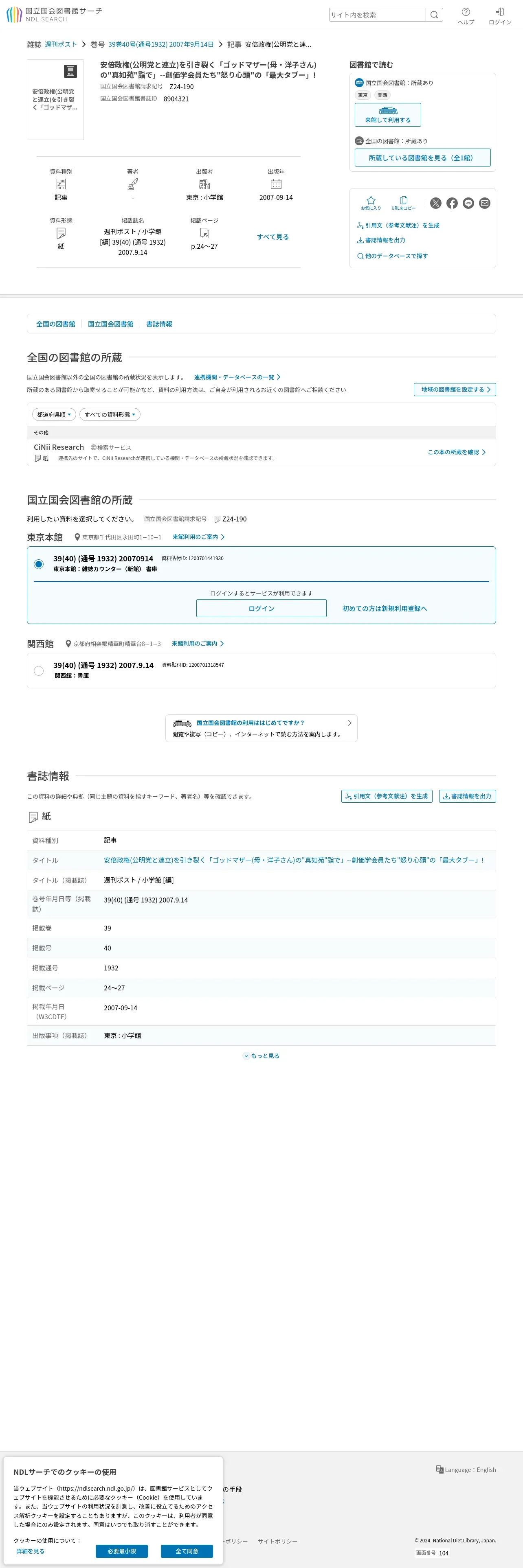Jump to 全国の図書館 tab
523x1568 pixels.
click(x=55, y=324)
